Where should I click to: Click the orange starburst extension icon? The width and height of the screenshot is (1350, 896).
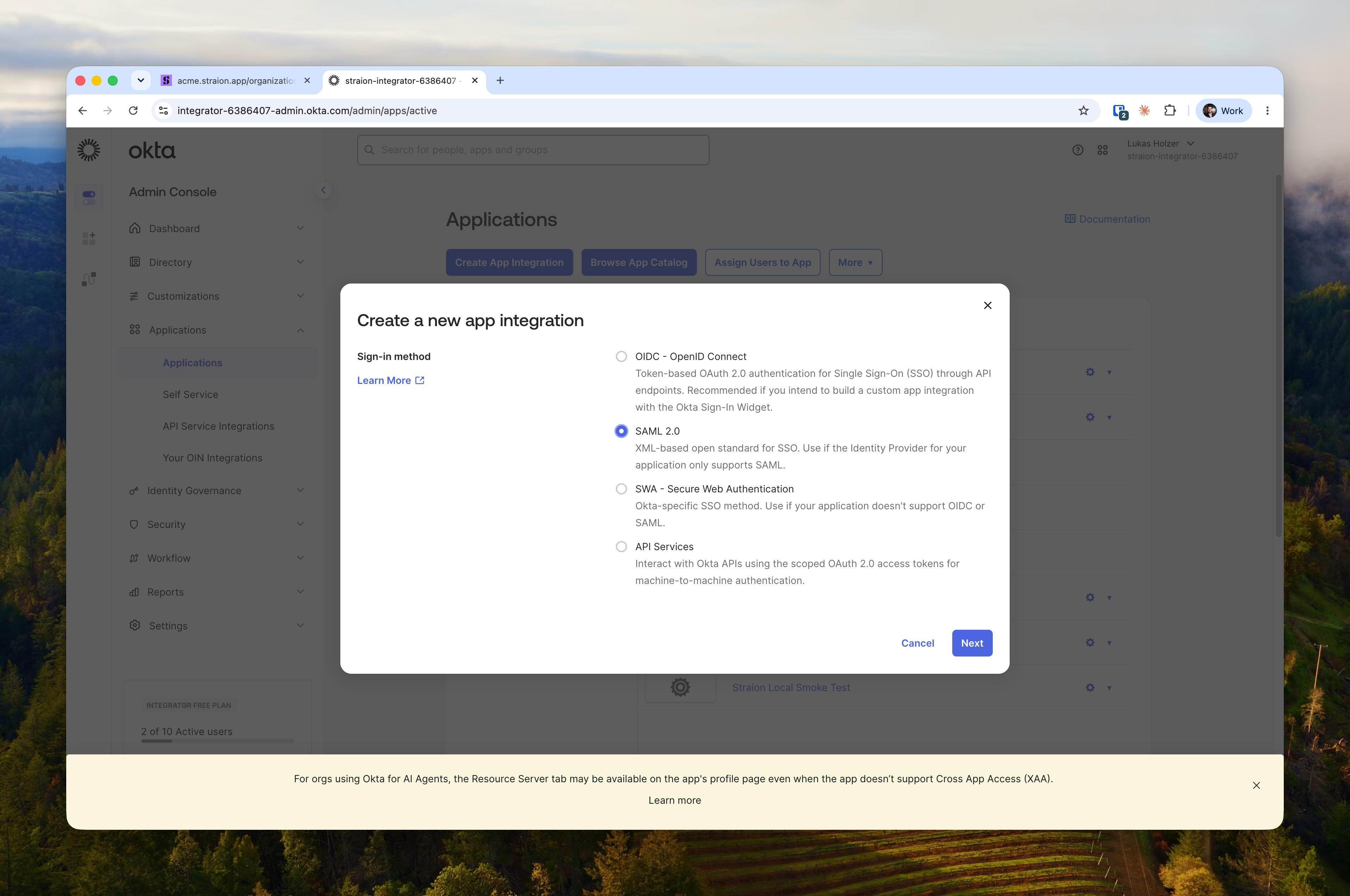pyautogui.click(x=1144, y=111)
